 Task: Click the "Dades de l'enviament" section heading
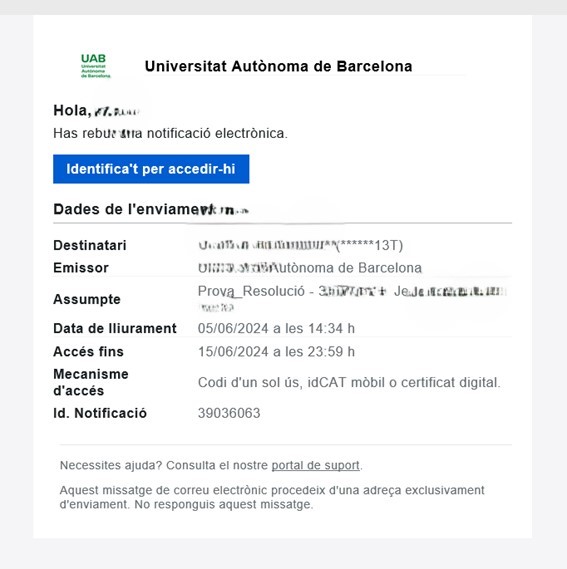pos(151,209)
